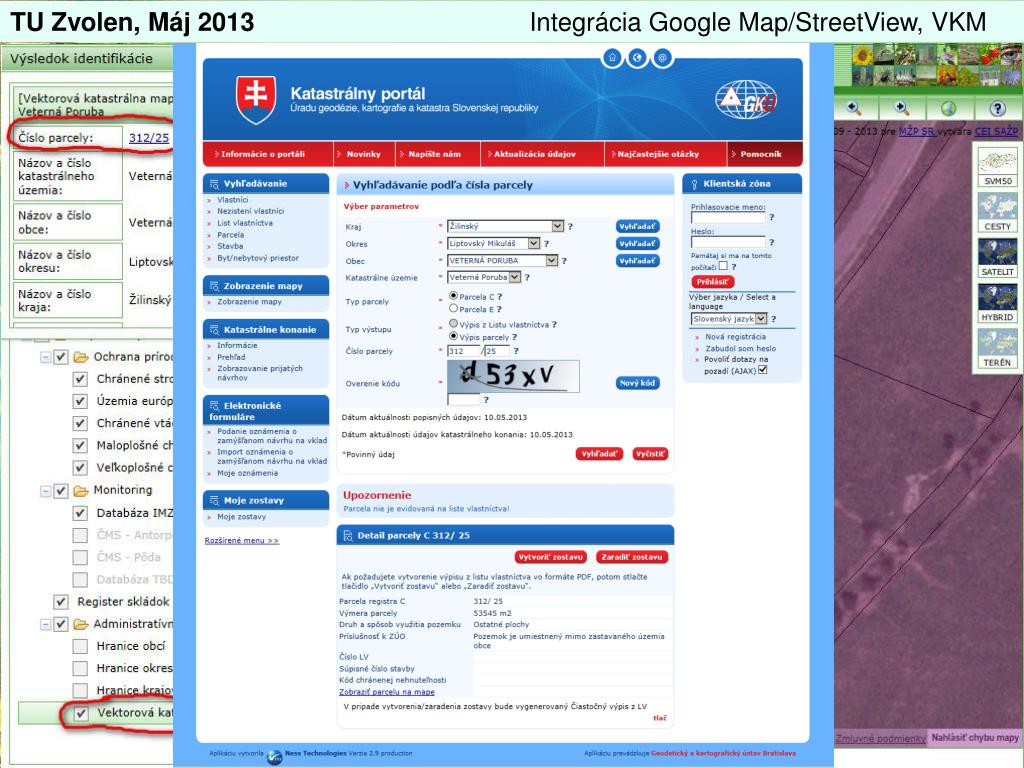Viewport: 1024px width, 768px height.
Task: Click the Slovak coat of arms emblem
Action: pyautogui.click(x=256, y=99)
